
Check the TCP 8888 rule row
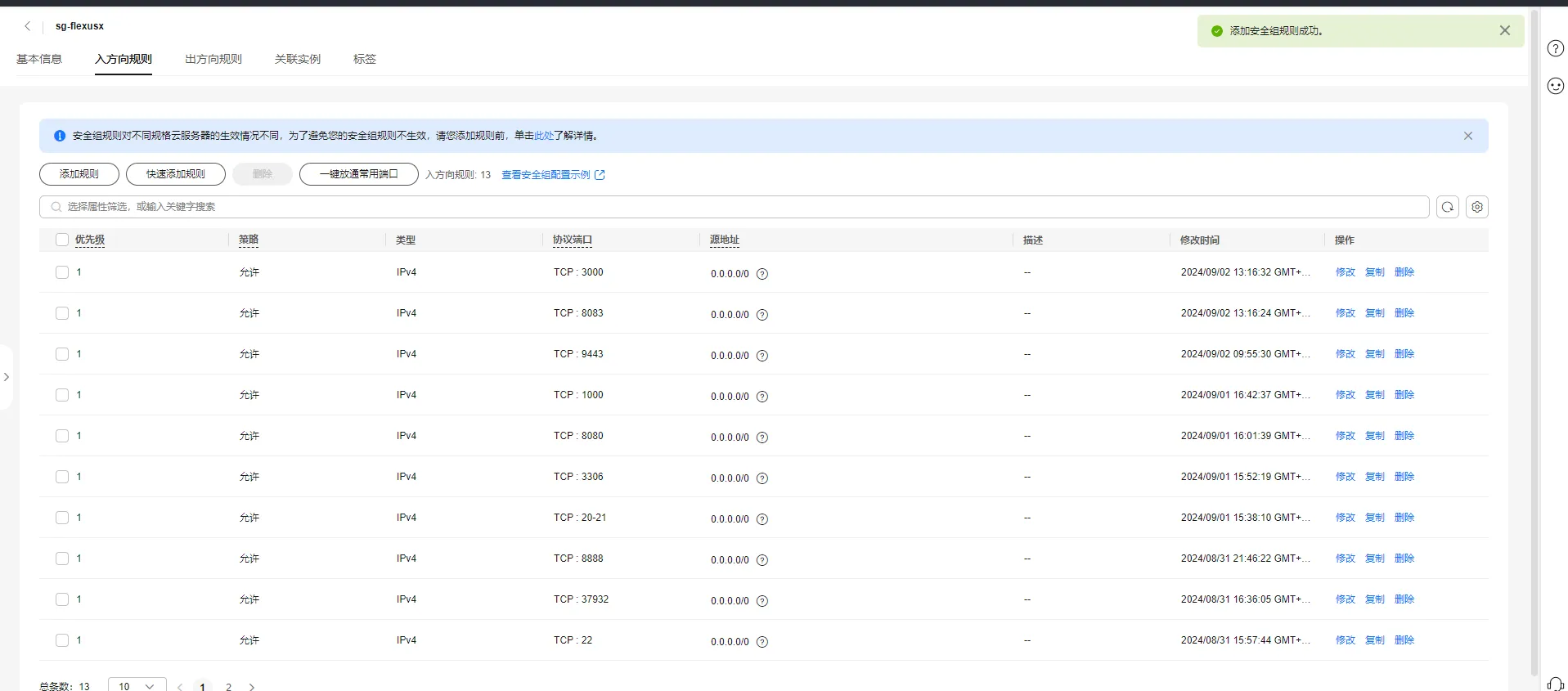[62, 559]
